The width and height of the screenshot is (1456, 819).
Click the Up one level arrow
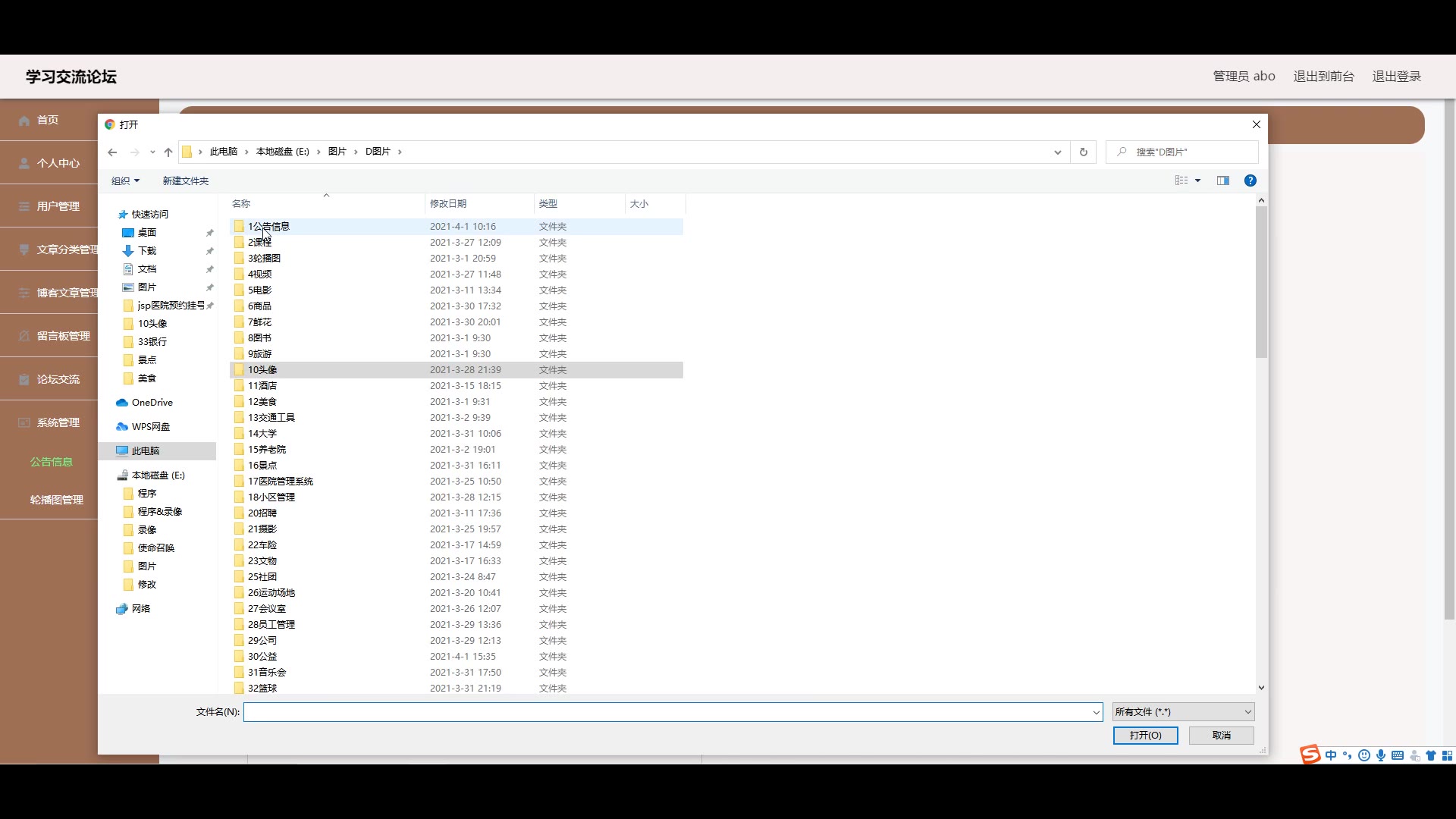[x=168, y=152]
